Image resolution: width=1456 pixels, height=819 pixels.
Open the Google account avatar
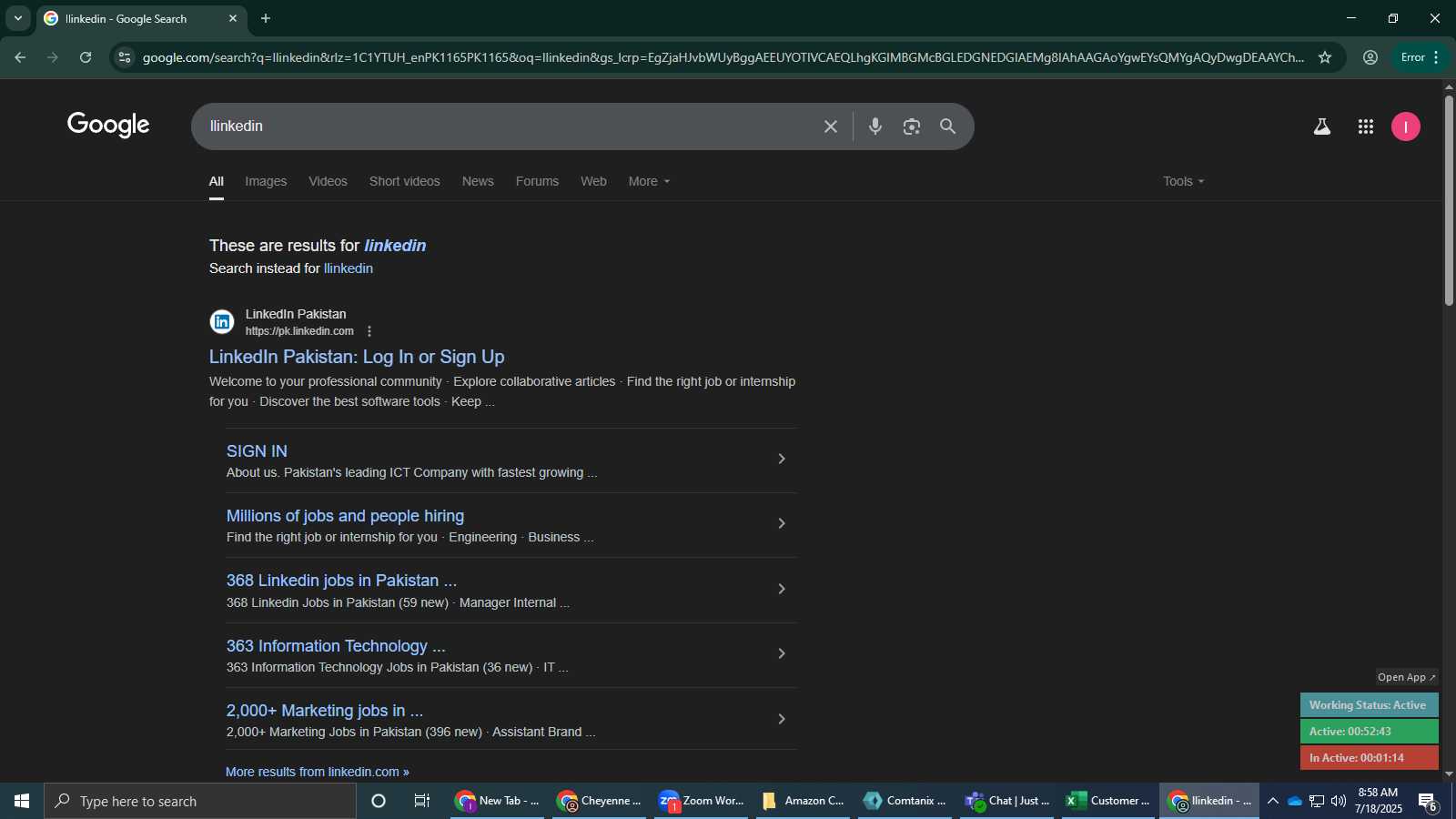pos(1405,126)
